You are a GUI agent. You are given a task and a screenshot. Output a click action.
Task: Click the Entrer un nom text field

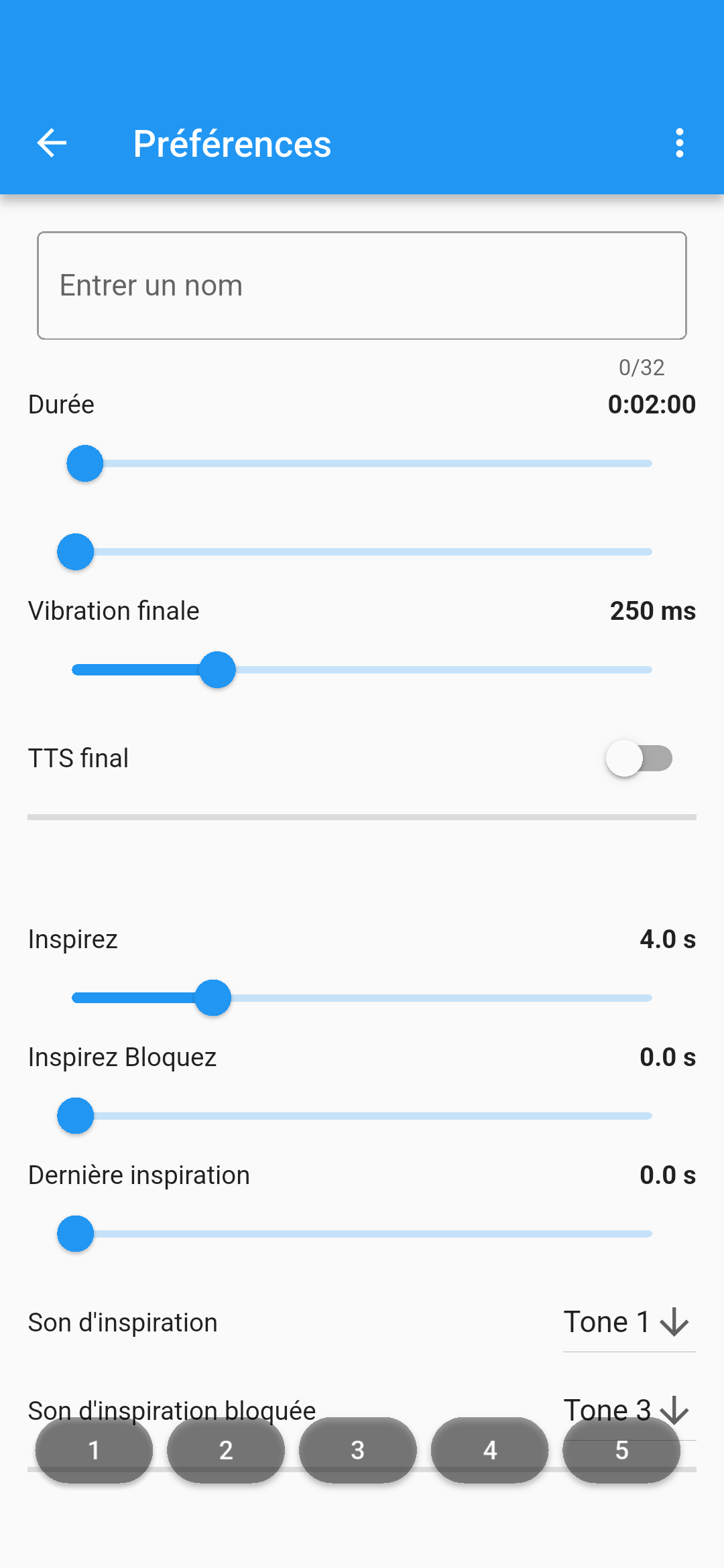(362, 286)
